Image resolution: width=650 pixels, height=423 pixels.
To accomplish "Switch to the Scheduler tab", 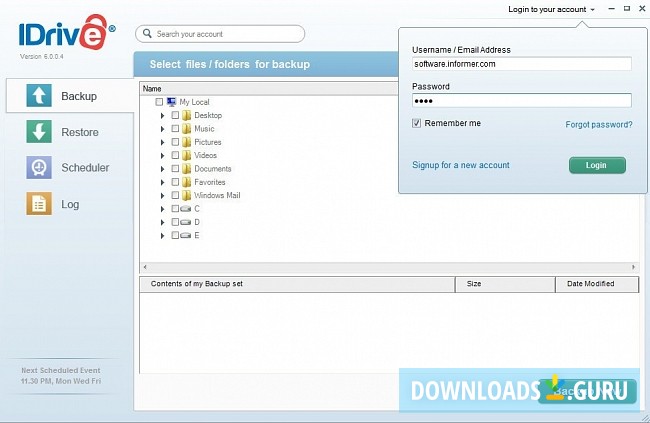I will click(70, 168).
